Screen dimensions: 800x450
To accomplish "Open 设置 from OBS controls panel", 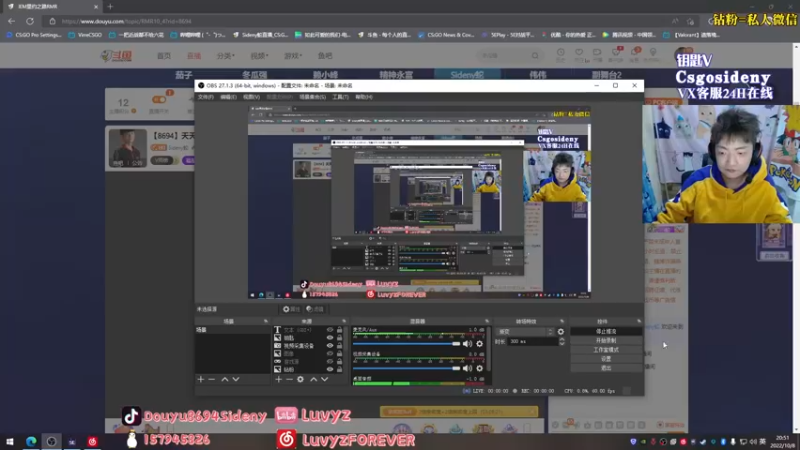I will pyautogui.click(x=606, y=359).
